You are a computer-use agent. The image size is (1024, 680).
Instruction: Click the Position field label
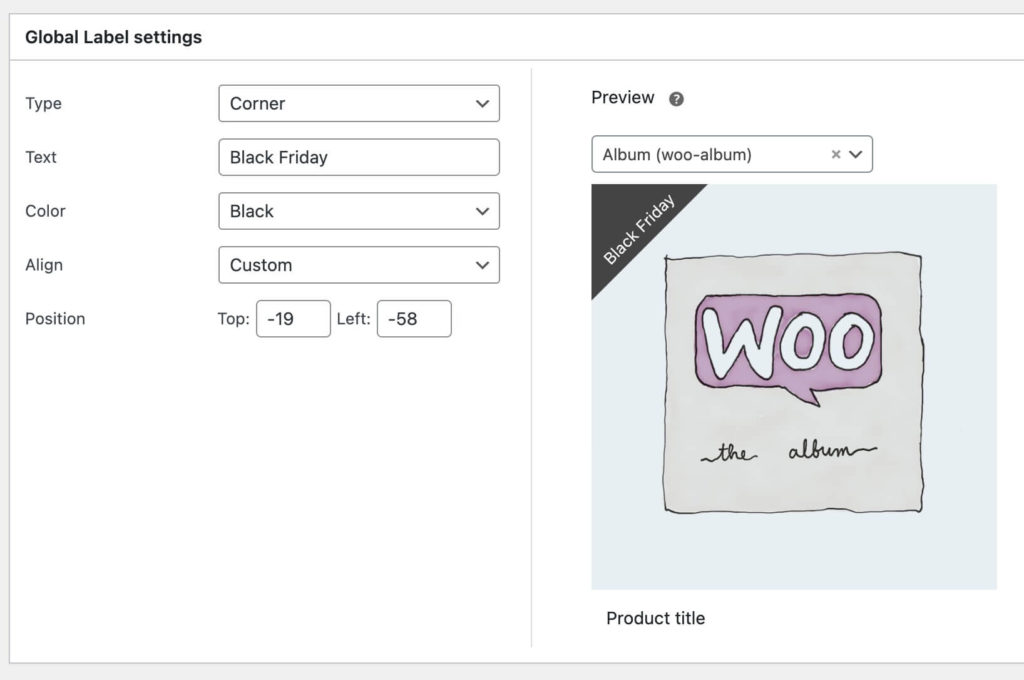pos(55,319)
